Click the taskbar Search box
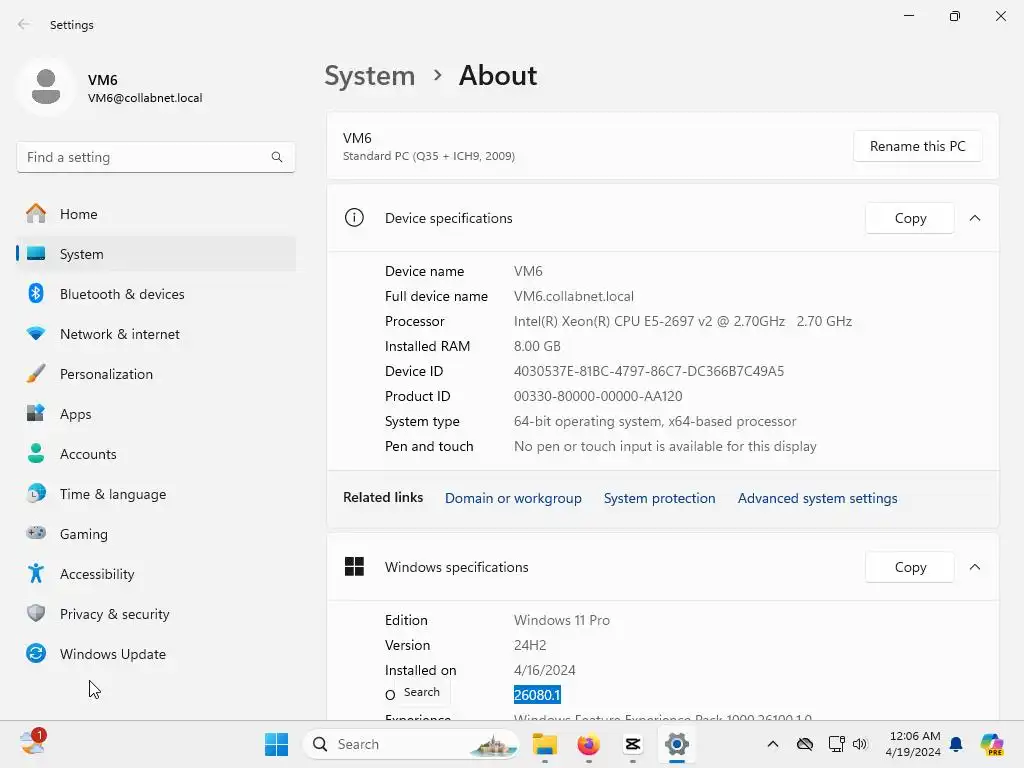1024x768 pixels. pyautogui.click(x=411, y=744)
